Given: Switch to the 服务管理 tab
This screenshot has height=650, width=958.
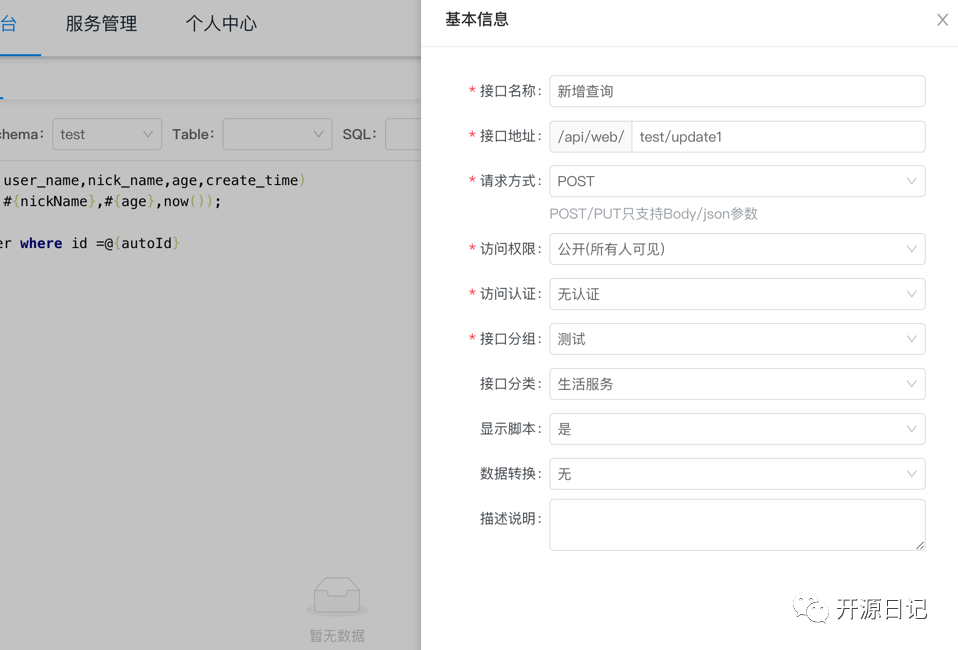Looking at the screenshot, I should (x=100, y=24).
